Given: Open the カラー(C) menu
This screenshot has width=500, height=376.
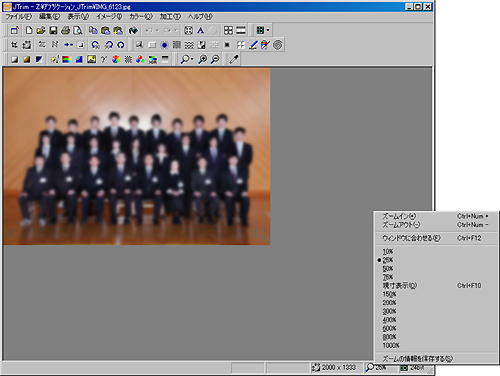Looking at the screenshot, I should pyautogui.click(x=141, y=16).
